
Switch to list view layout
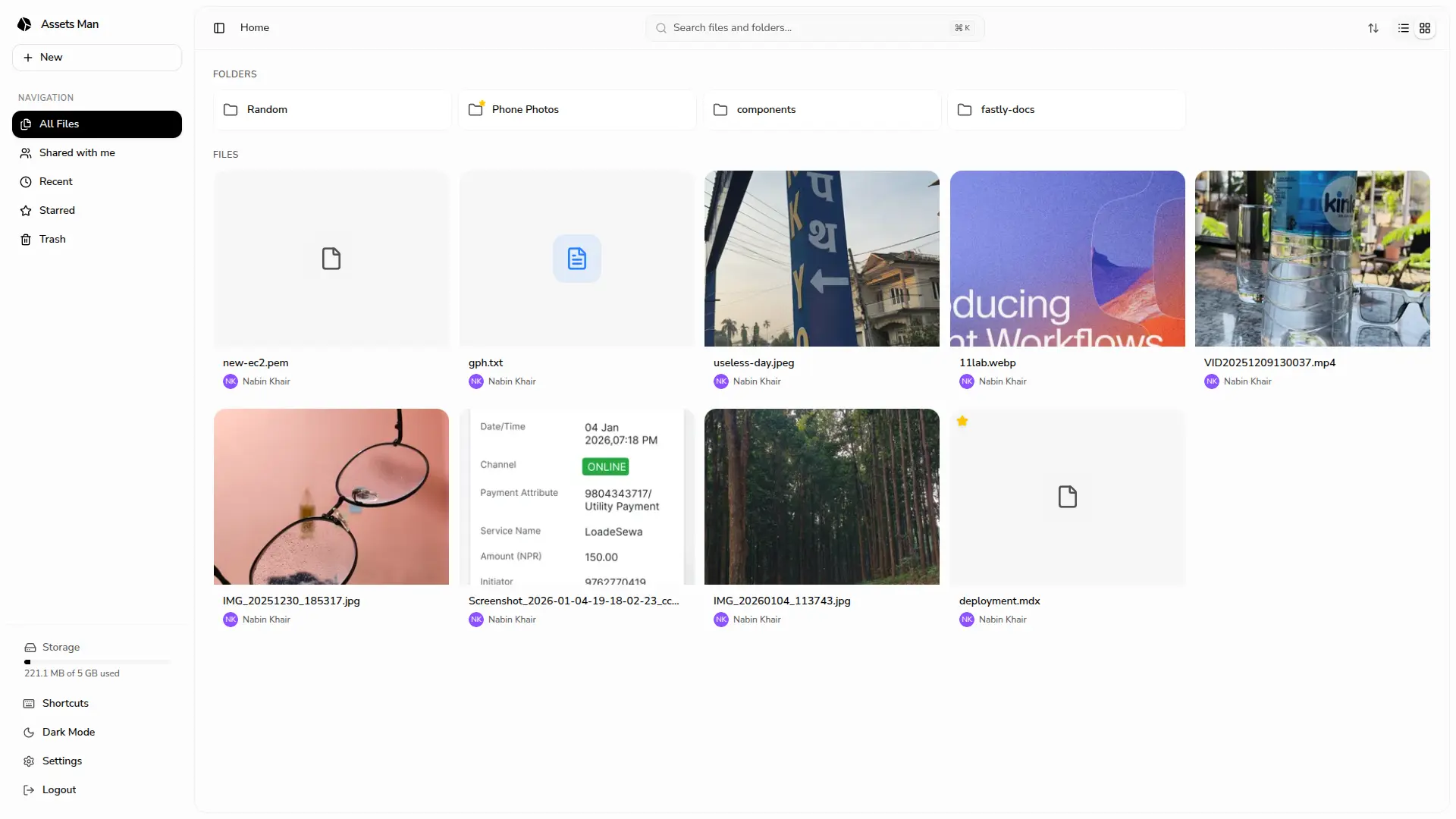click(1403, 27)
